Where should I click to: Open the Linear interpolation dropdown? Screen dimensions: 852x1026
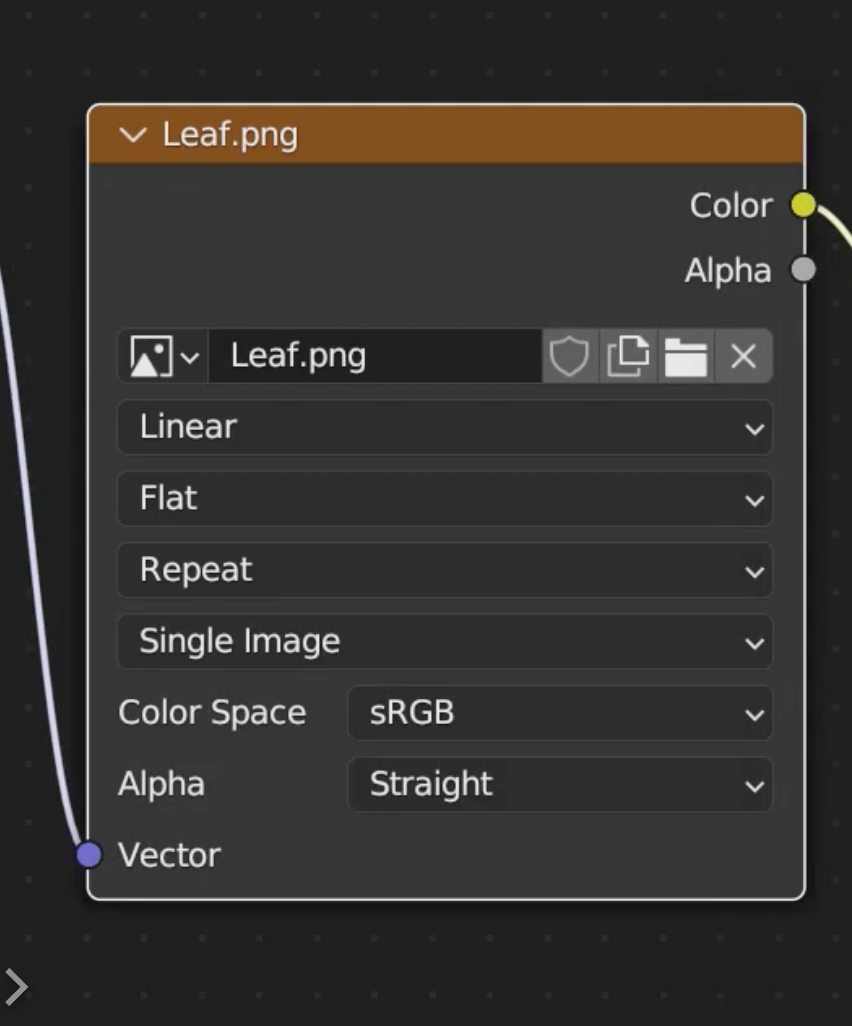[x=445, y=427]
